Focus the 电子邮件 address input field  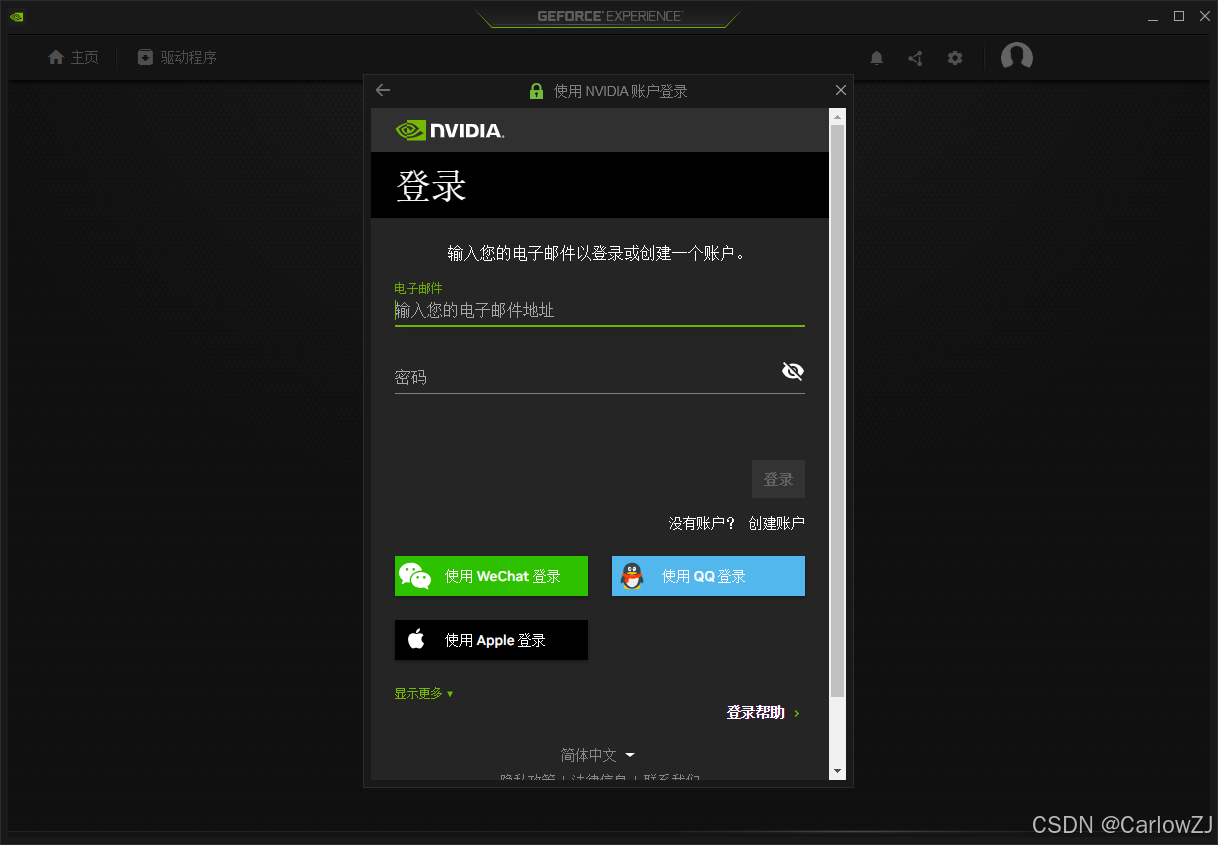pyautogui.click(x=600, y=310)
